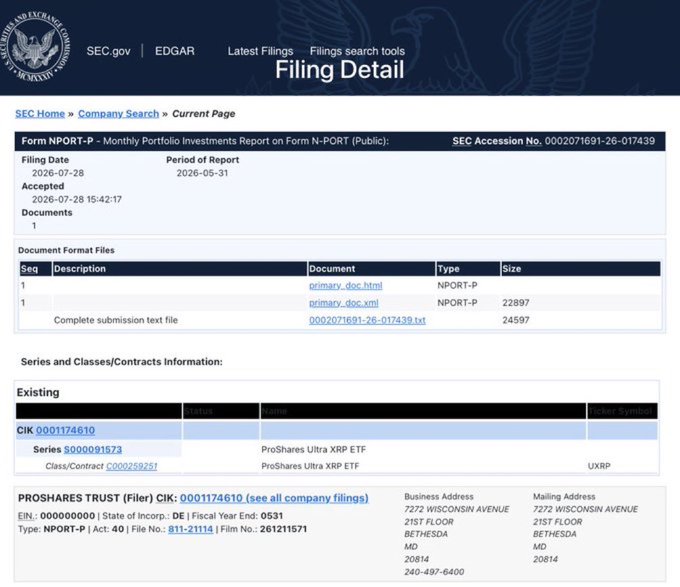
Task: Click Accepted timestamp 2026-07-28 15:42:17
Action: click(77, 199)
